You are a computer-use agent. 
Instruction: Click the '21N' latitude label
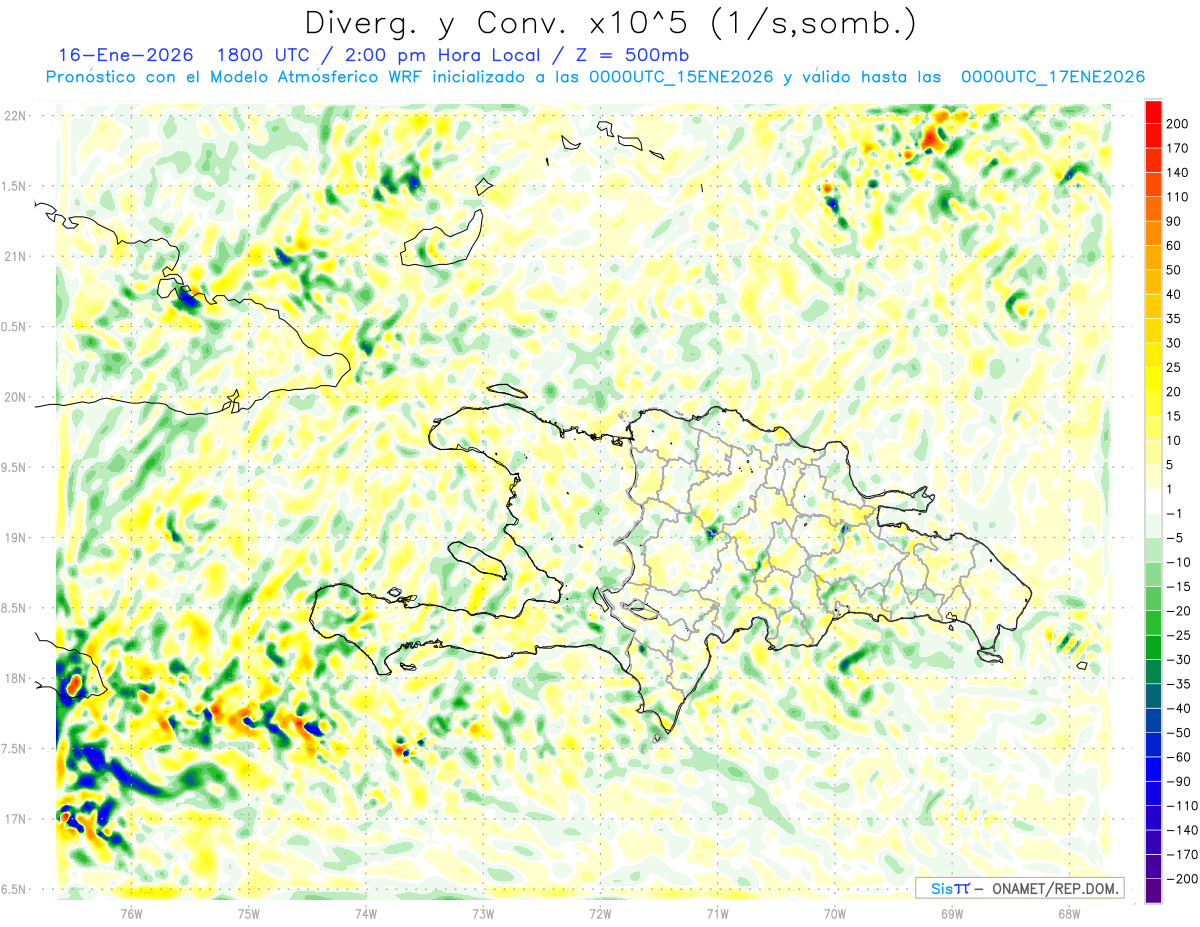pyautogui.click(x=15, y=256)
